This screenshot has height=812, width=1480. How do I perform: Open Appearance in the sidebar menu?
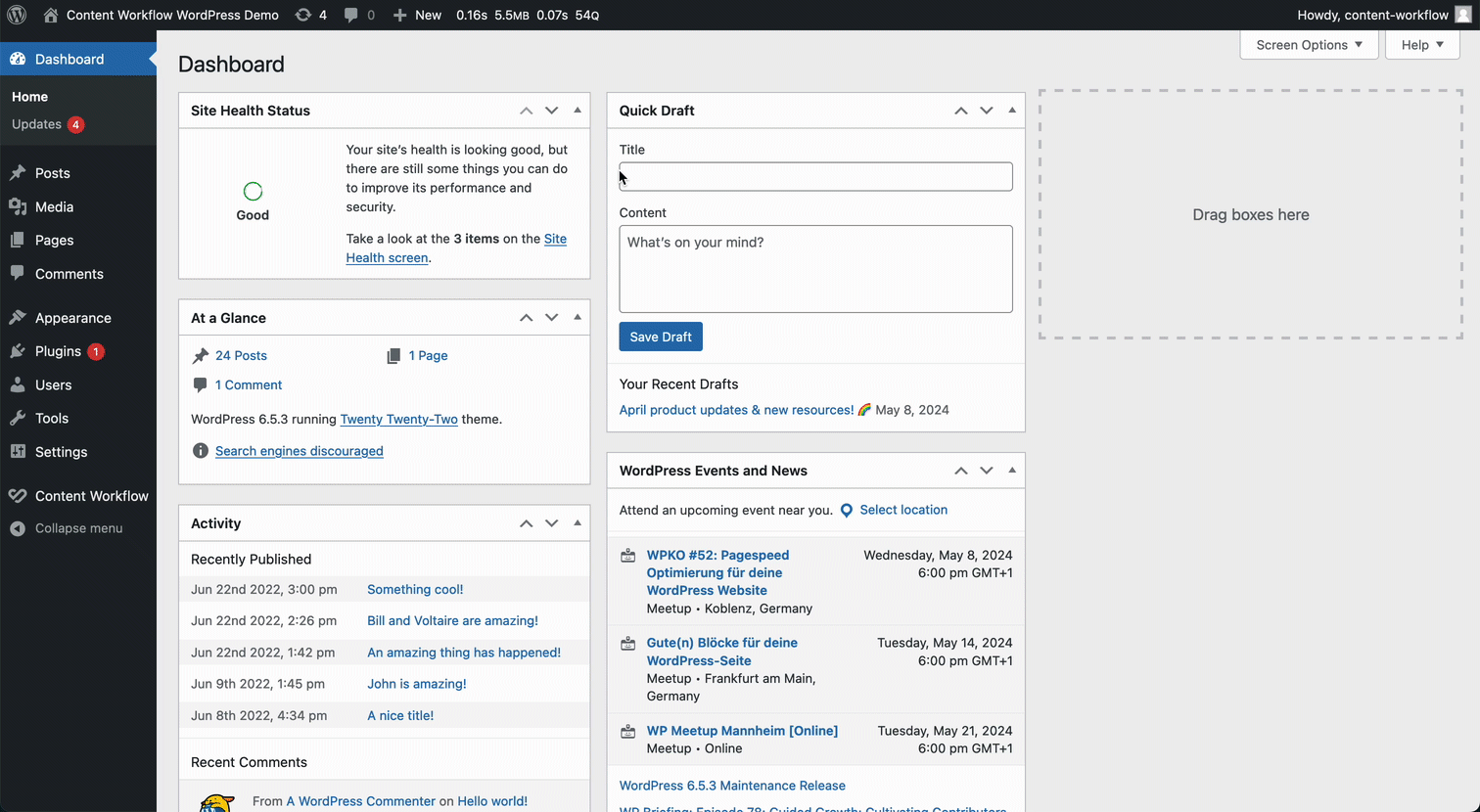pyautogui.click(x=72, y=318)
